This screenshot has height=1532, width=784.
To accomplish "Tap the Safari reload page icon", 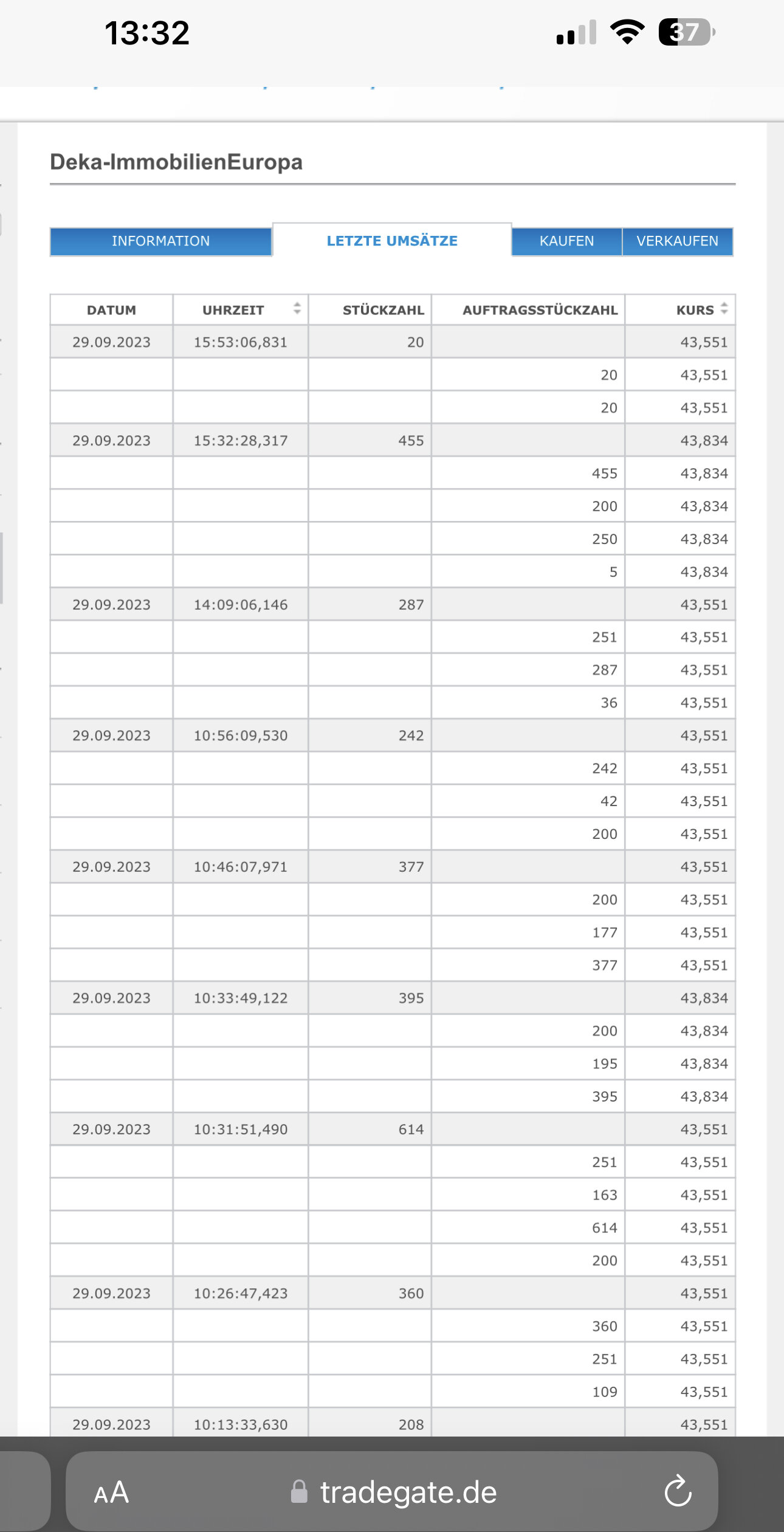I will (x=678, y=1491).
